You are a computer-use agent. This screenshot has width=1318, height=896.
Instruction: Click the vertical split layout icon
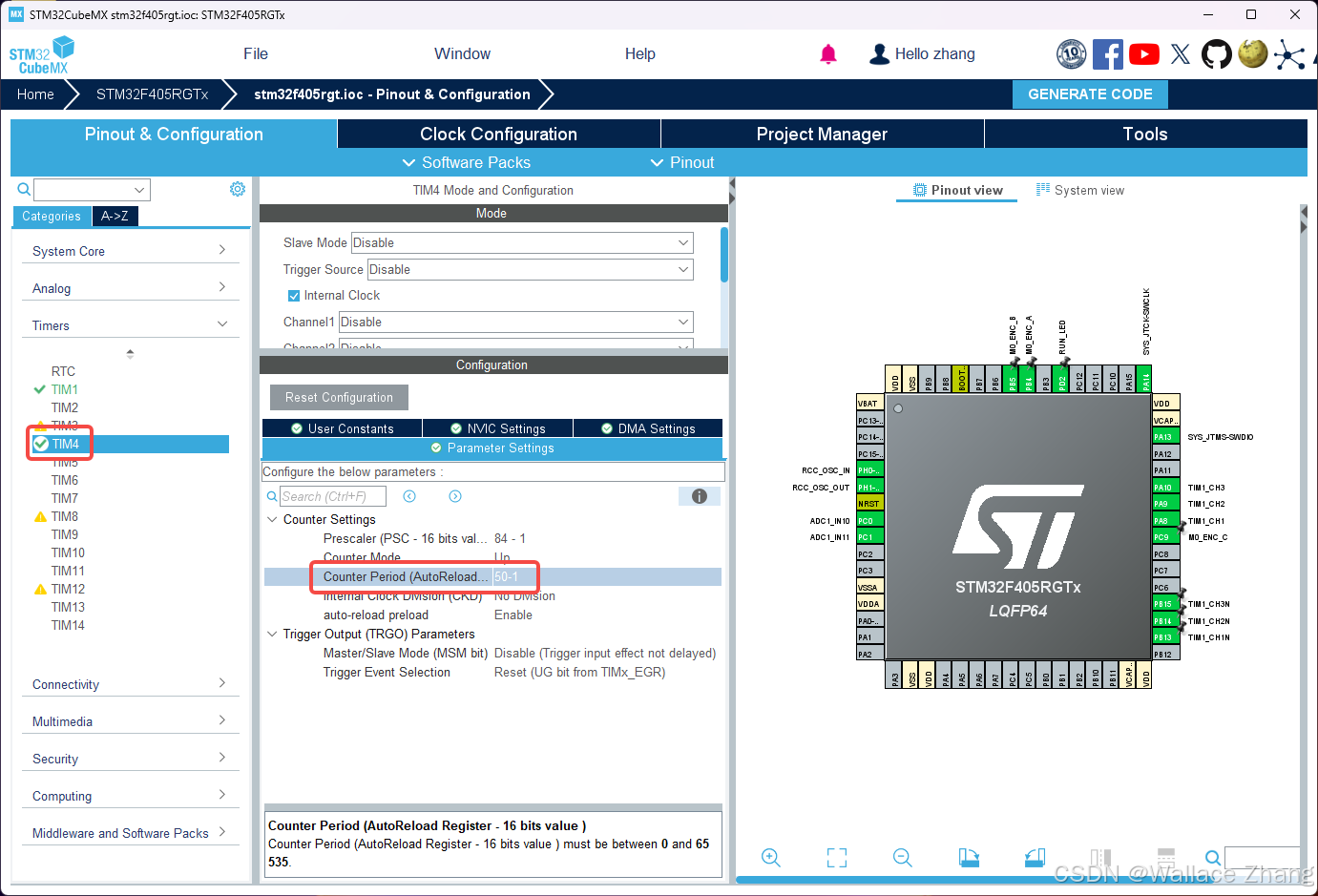click(x=1100, y=858)
